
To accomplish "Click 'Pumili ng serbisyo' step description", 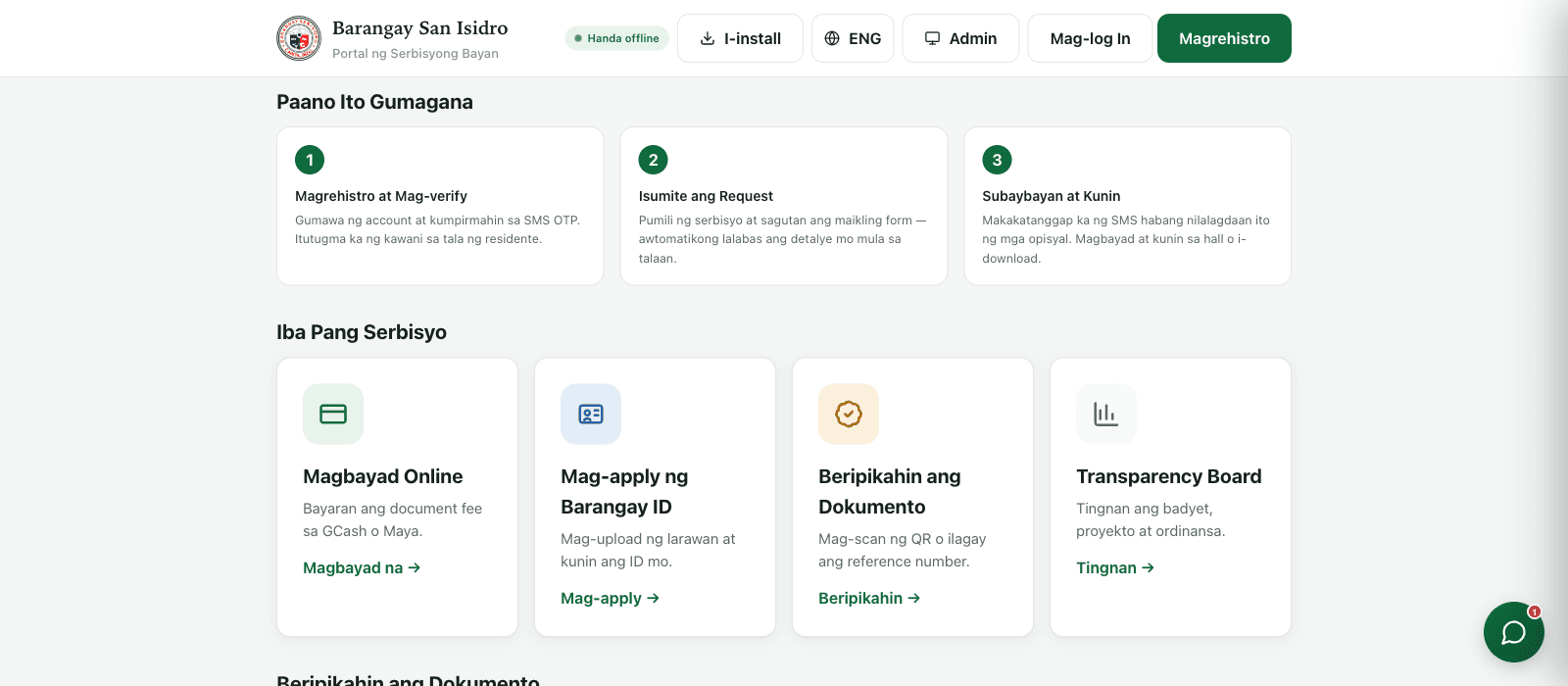I will (782, 239).
